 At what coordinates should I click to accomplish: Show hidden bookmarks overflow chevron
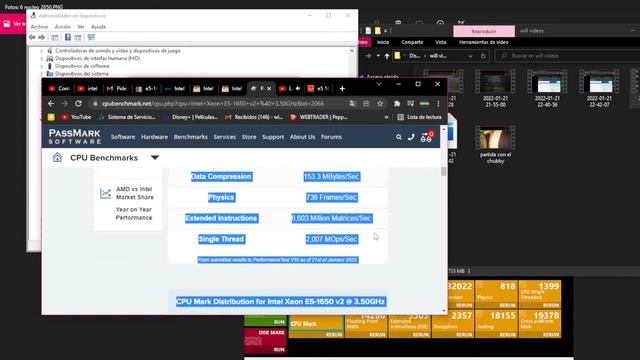tap(386, 117)
